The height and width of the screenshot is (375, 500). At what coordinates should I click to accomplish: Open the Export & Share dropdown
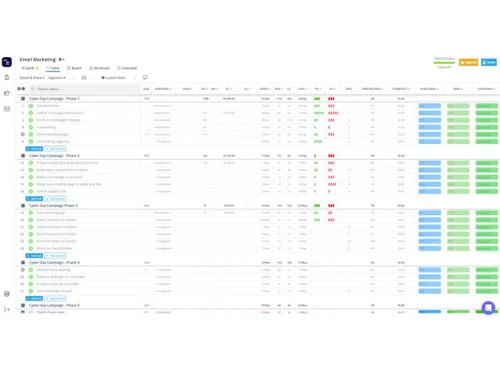click(x=32, y=78)
